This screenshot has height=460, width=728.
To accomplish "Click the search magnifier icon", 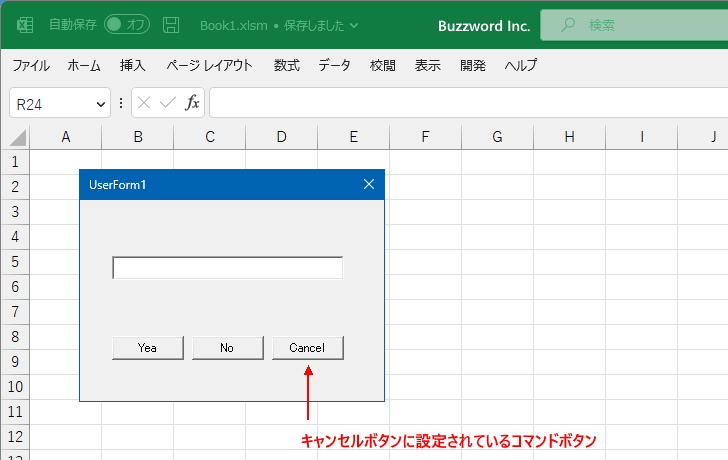I will (568, 25).
